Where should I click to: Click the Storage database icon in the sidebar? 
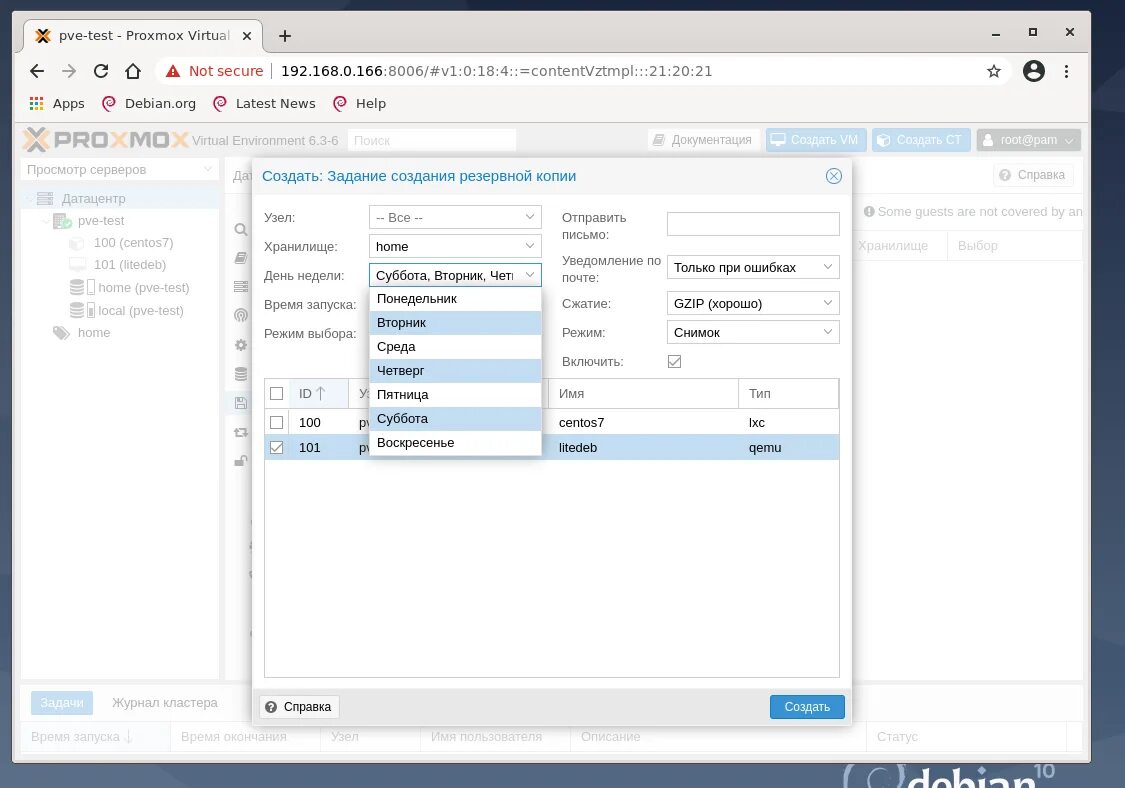pyautogui.click(x=240, y=374)
